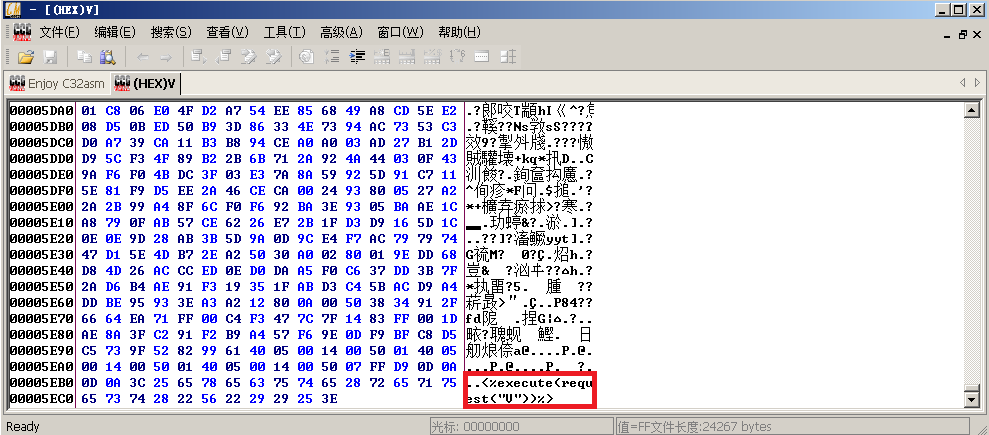Click the round disc toolbar icon

(x=307, y=57)
